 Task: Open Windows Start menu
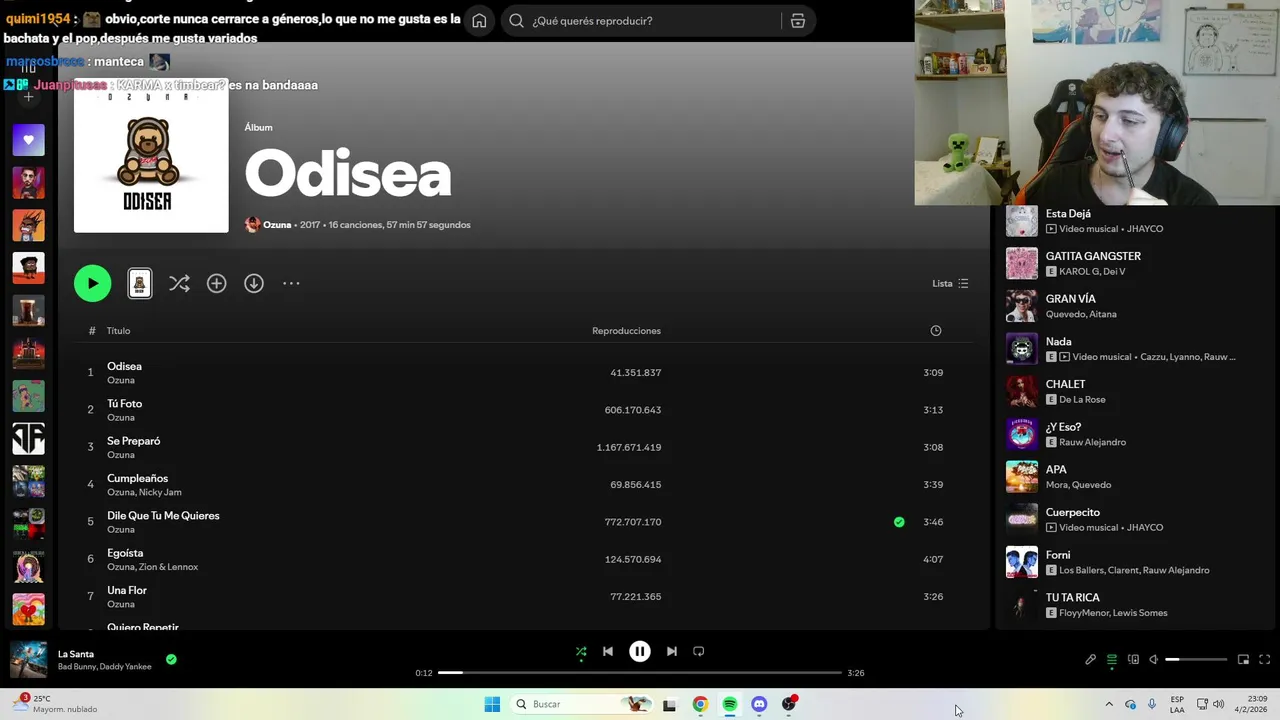tap(492, 705)
